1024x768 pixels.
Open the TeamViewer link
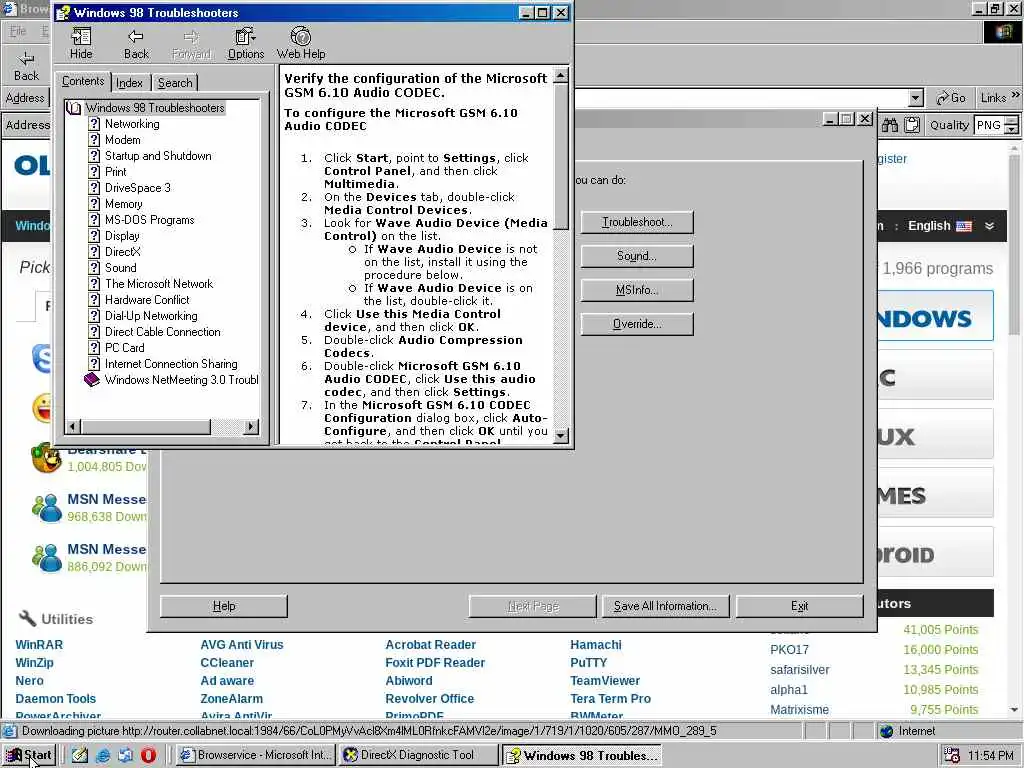point(605,680)
